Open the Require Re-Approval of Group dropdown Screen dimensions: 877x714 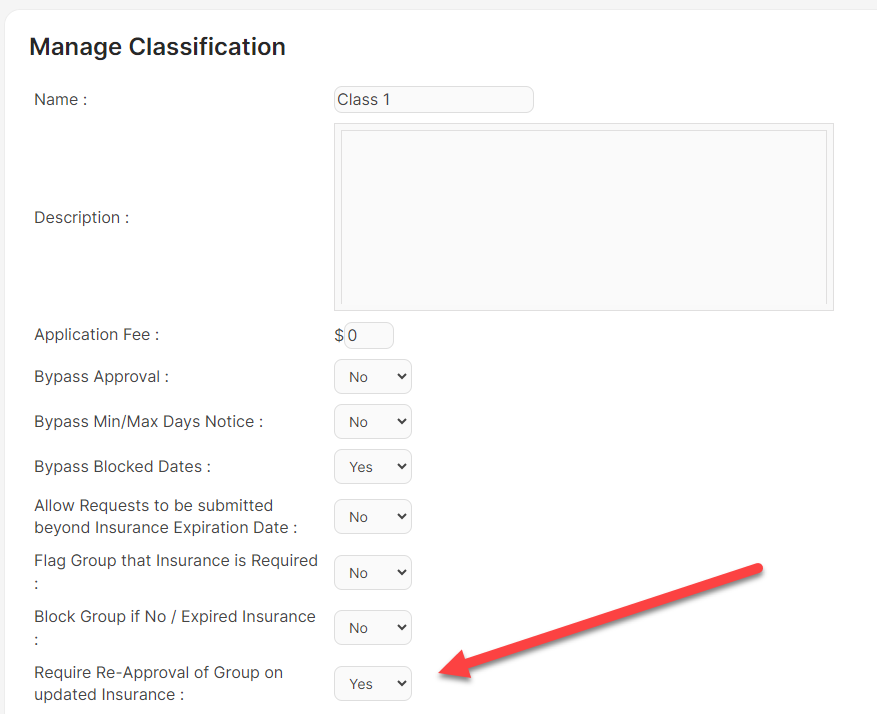coord(373,684)
